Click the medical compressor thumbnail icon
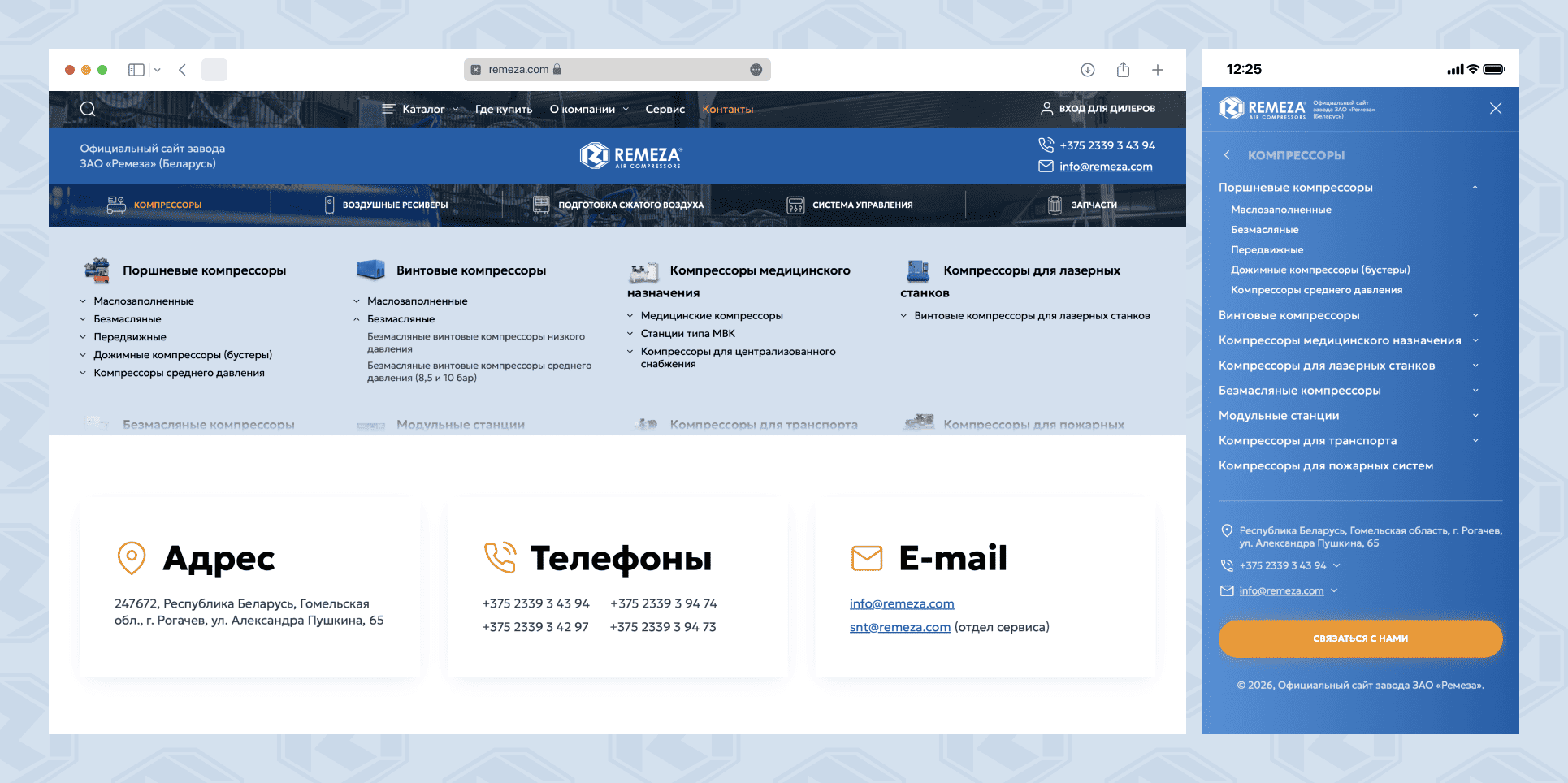This screenshot has height=783, width=1568. [644, 271]
